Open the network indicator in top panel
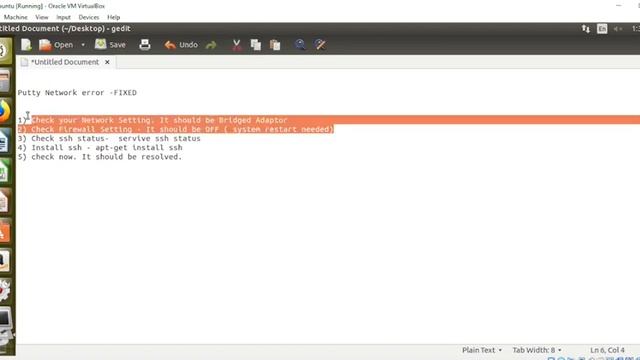 [x=586, y=29]
